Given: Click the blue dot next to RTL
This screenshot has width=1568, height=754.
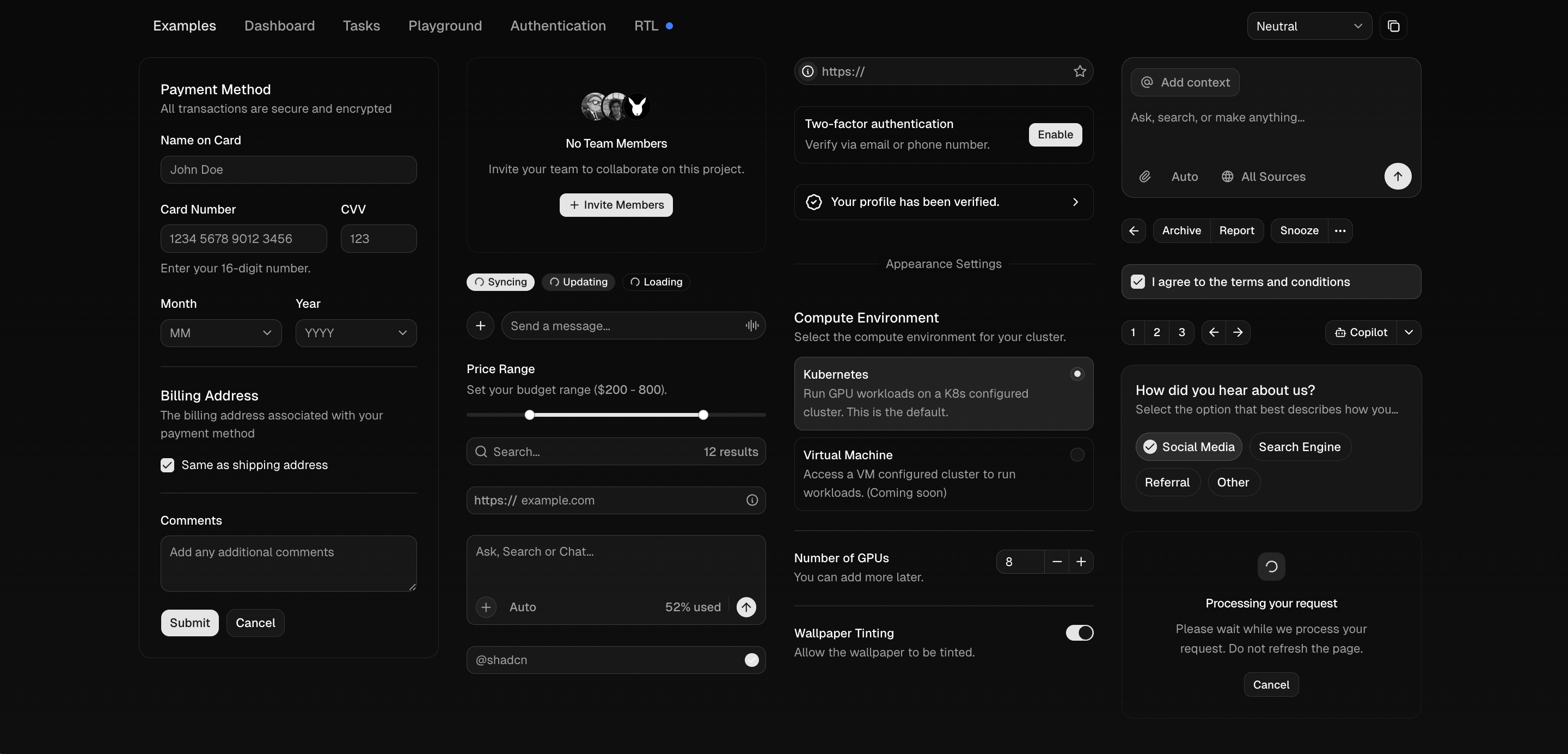Looking at the screenshot, I should click(x=669, y=26).
